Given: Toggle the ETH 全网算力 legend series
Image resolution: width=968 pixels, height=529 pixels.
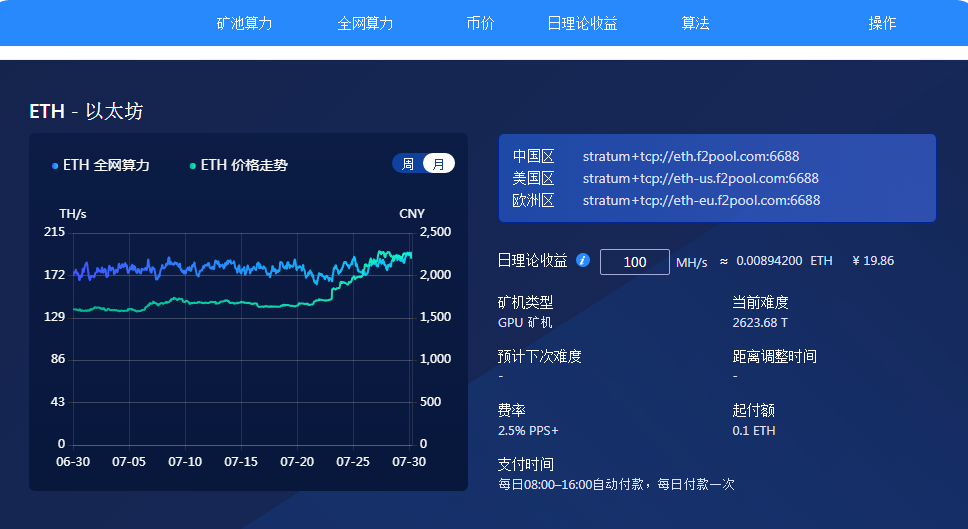Looking at the screenshot, I should 101,165.
